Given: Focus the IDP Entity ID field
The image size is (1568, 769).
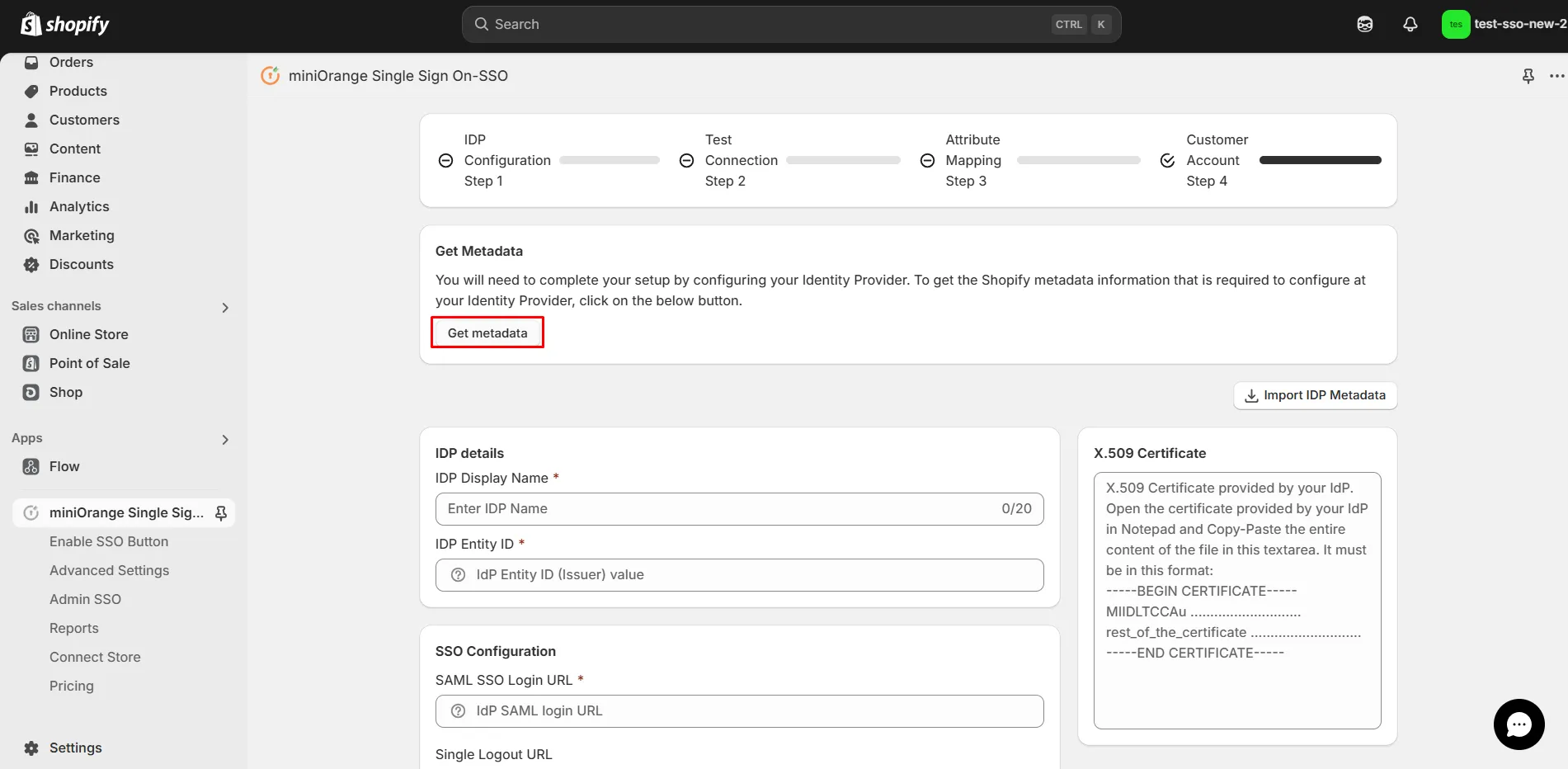Looking at the screenshot, I should pos(739,575).
